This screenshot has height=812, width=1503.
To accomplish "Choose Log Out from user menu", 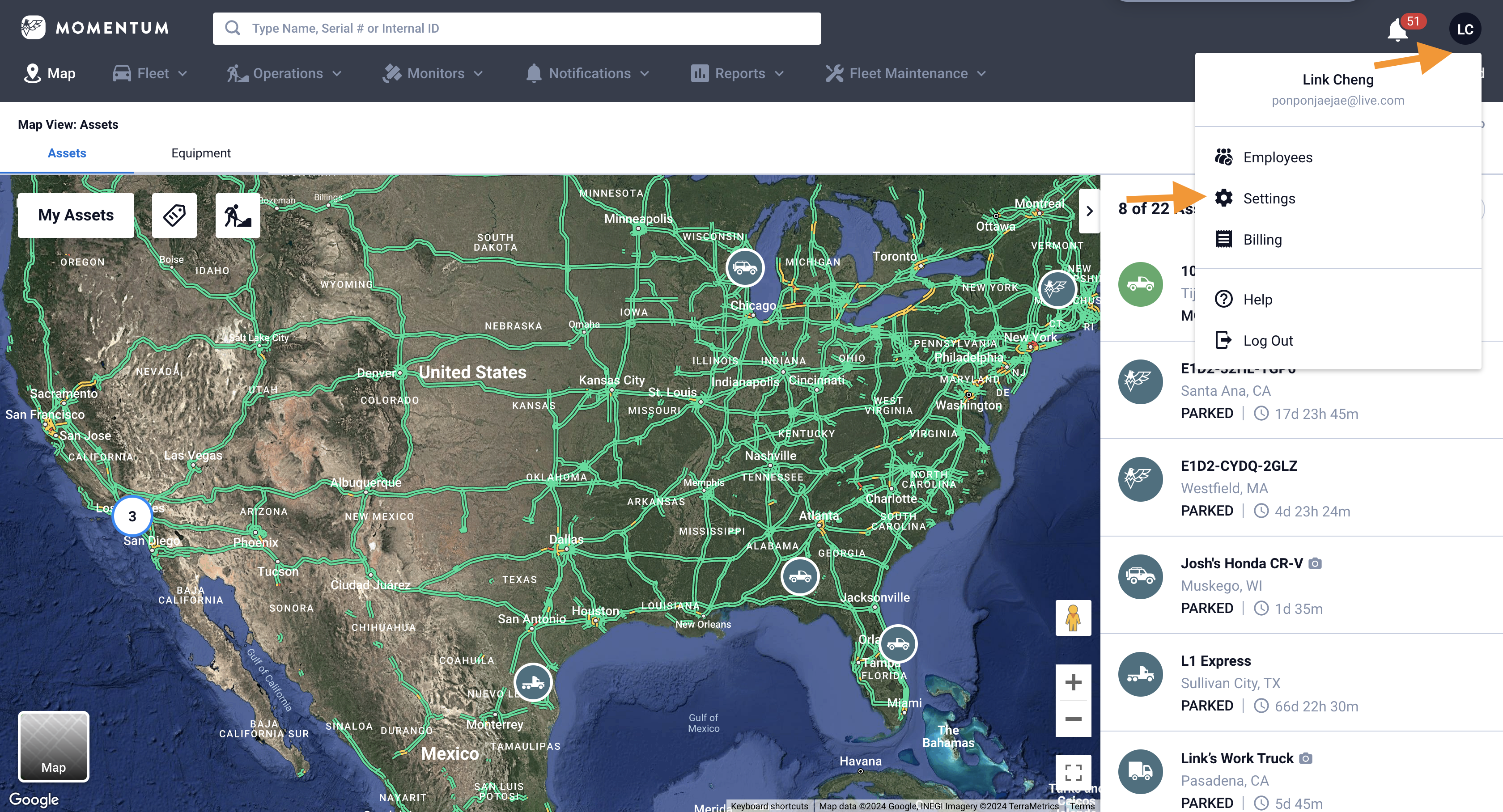I will 1338,341.
